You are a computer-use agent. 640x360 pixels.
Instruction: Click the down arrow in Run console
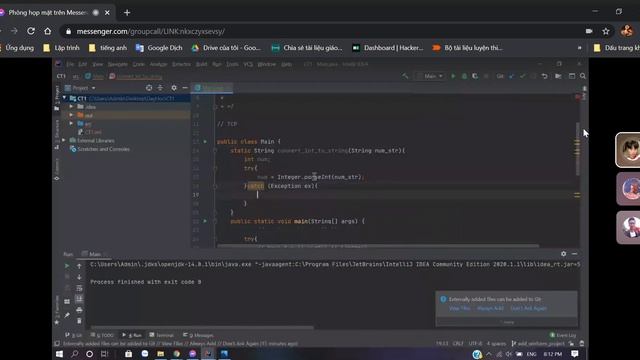(x=79, y=277)
